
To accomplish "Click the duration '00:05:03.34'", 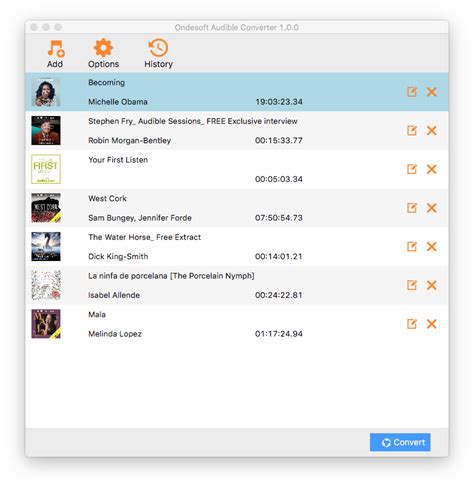I will [279, 179].
